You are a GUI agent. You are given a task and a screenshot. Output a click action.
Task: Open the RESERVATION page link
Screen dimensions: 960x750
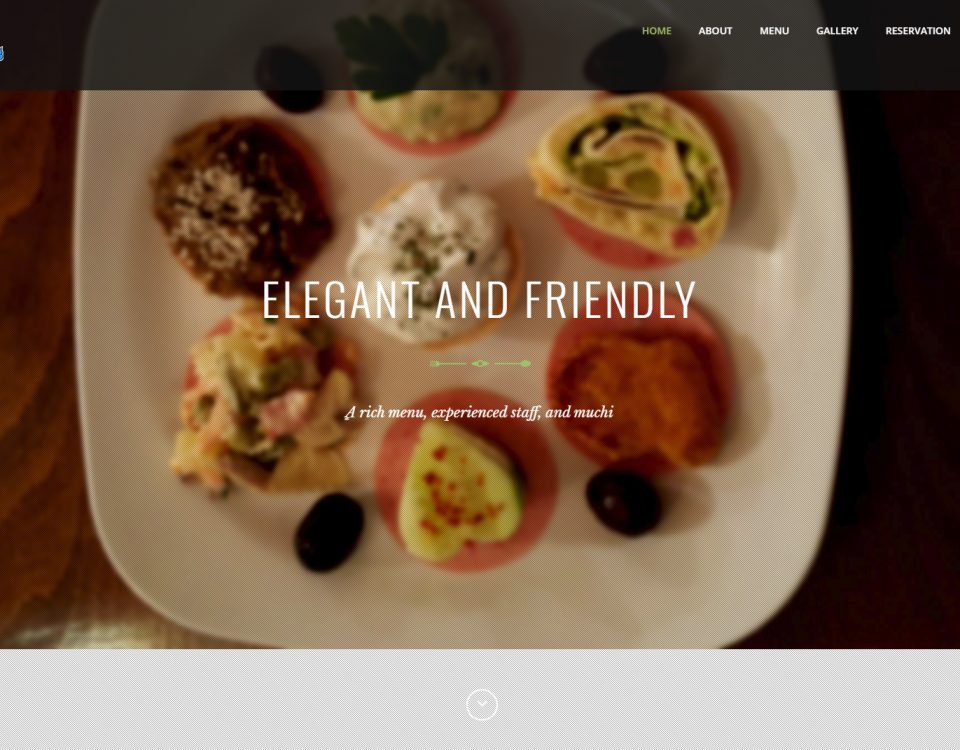click(x=918, y=31)
